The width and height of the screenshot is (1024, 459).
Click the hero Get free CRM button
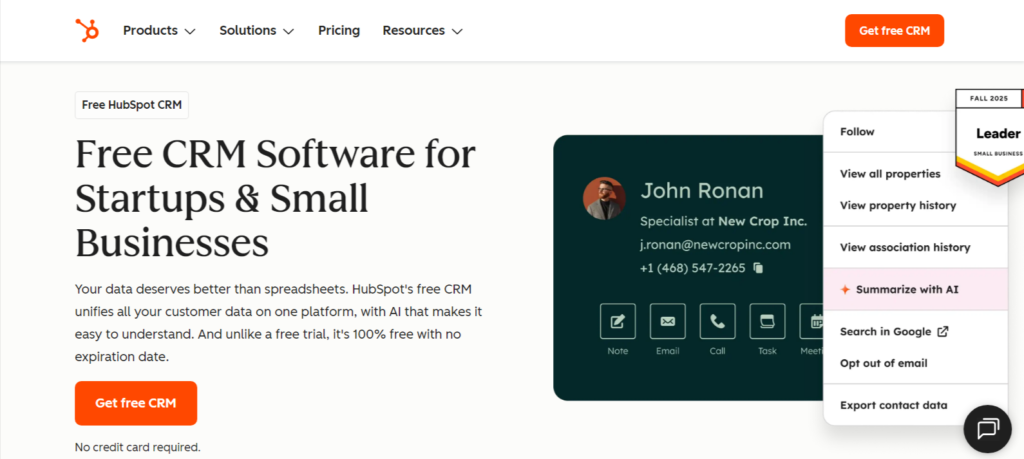(135, 403)
